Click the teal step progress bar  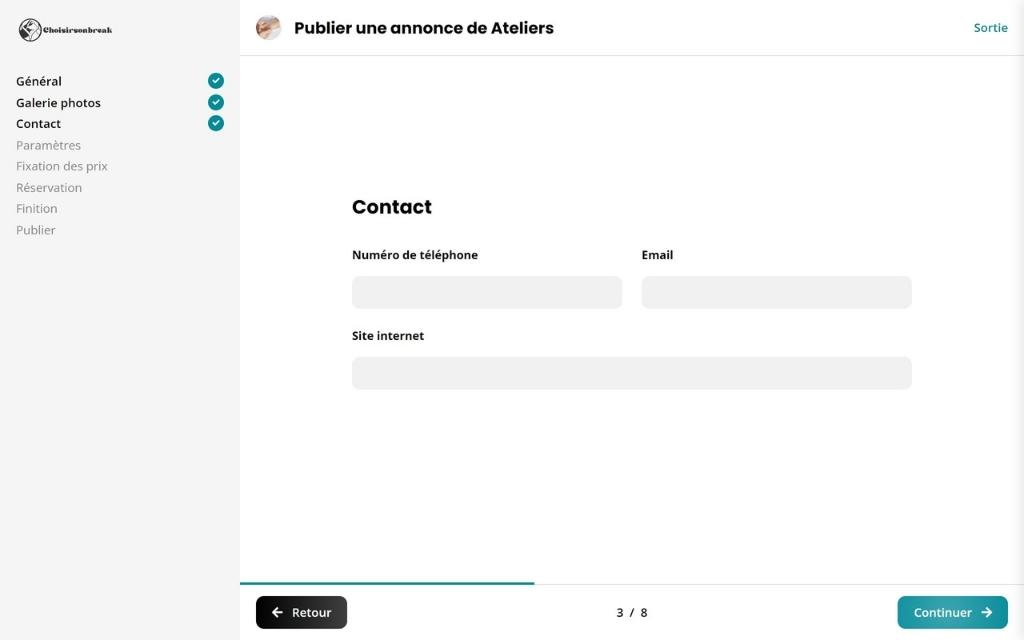[387, 582]
